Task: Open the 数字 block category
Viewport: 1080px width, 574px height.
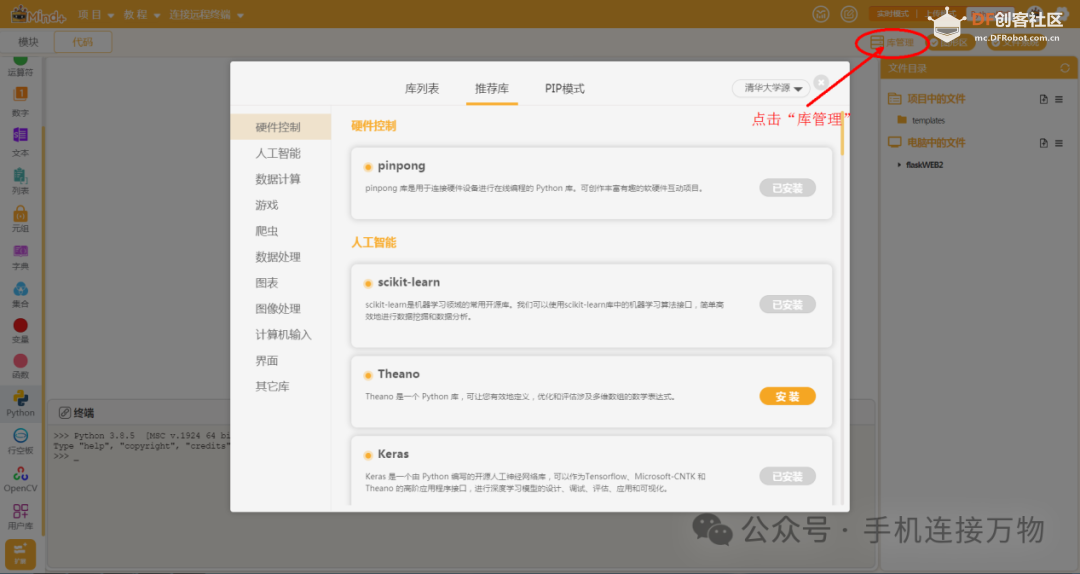Action: tap(20, 101)
